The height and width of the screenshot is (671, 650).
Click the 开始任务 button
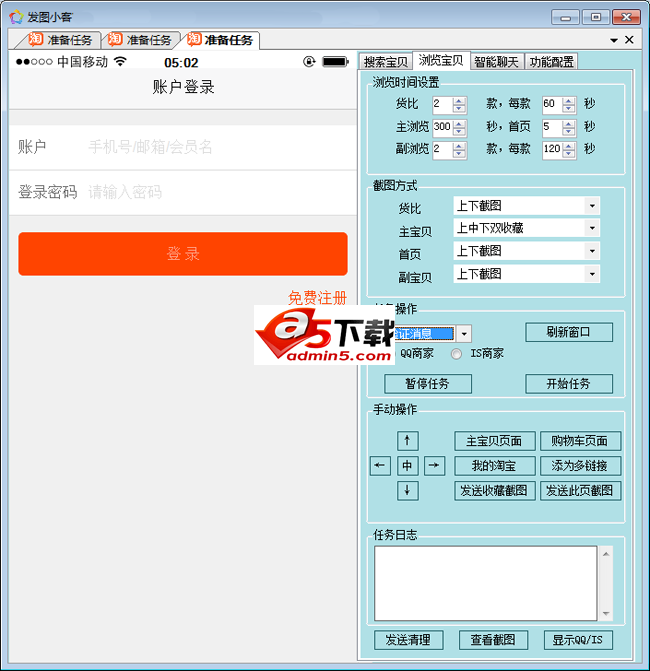tap(569, 383)
